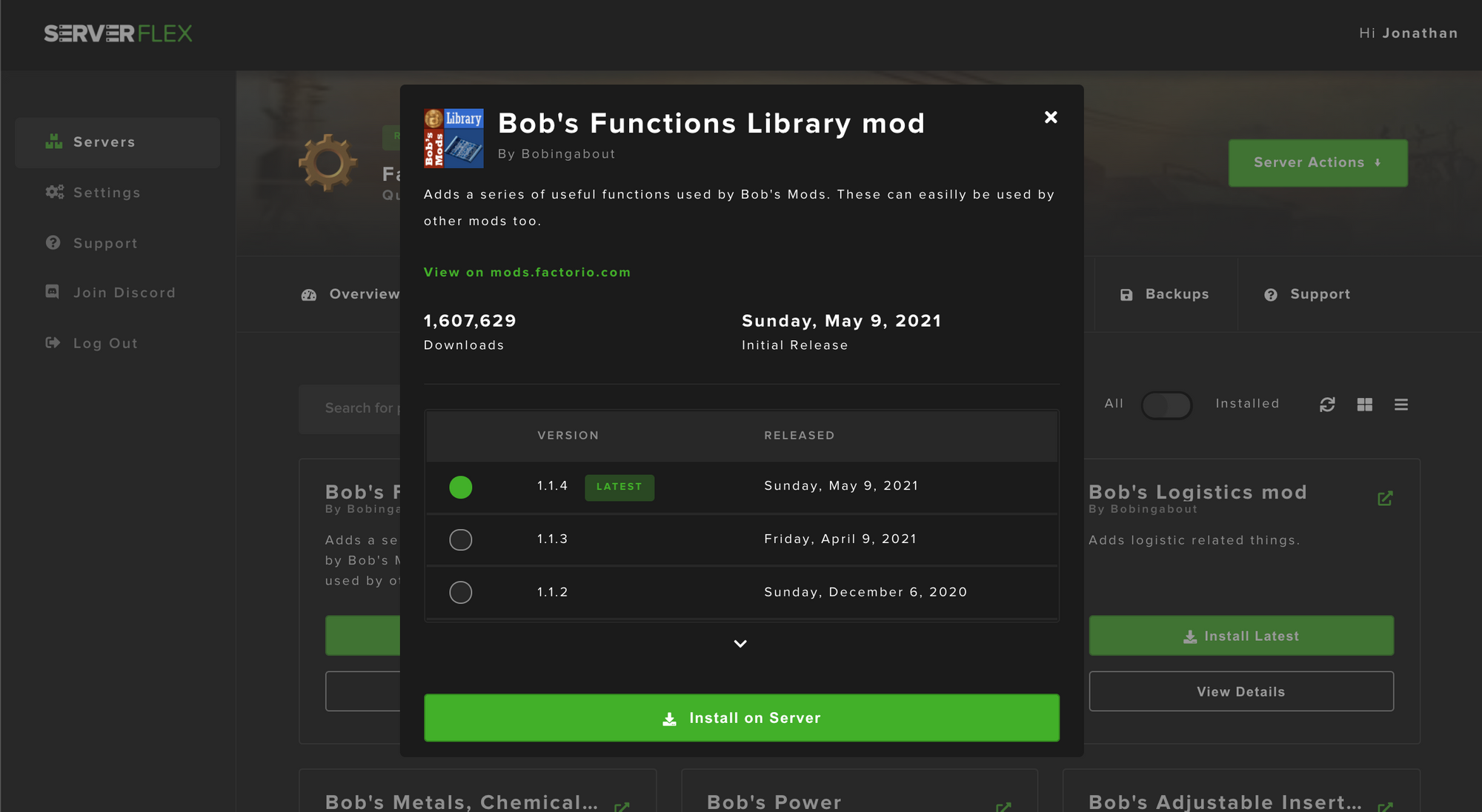The image size is (1482, 812).
Task: Select version 1.1.2 radio button
Action: pyautogui.click(x=460, y=592)
